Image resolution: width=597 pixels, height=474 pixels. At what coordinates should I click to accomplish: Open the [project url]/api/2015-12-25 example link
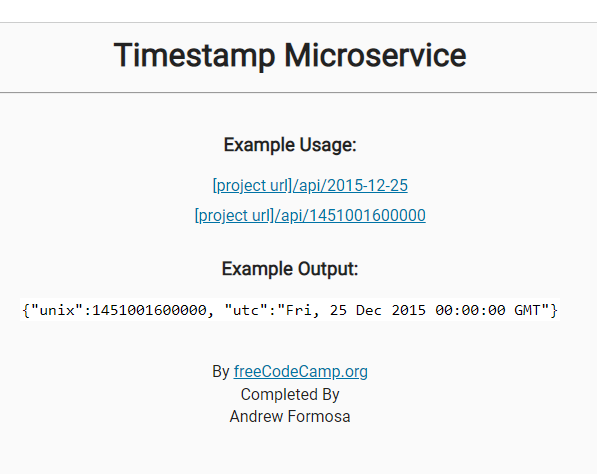[x=310, y=186]
